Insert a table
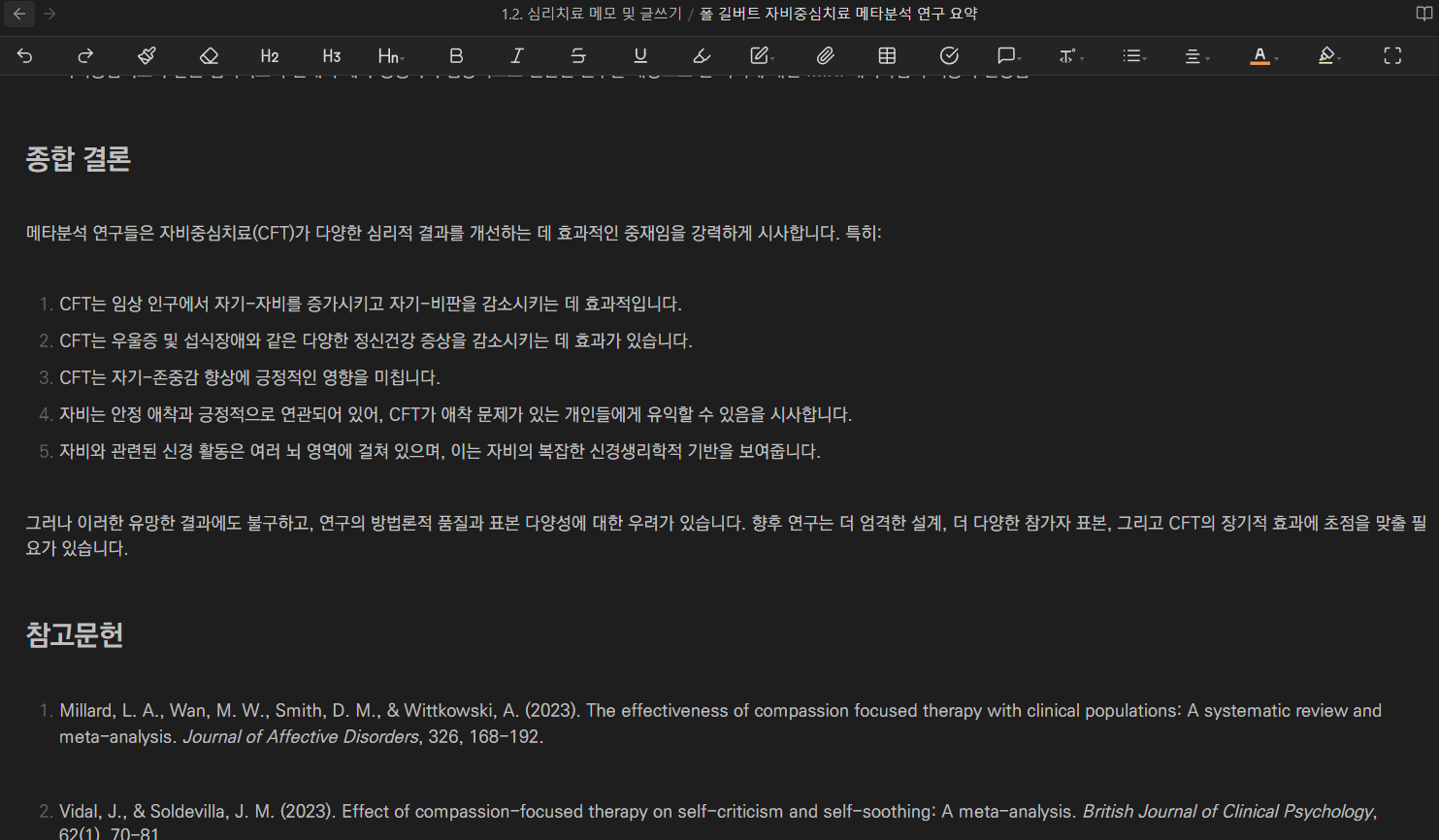 click(887, 56)
